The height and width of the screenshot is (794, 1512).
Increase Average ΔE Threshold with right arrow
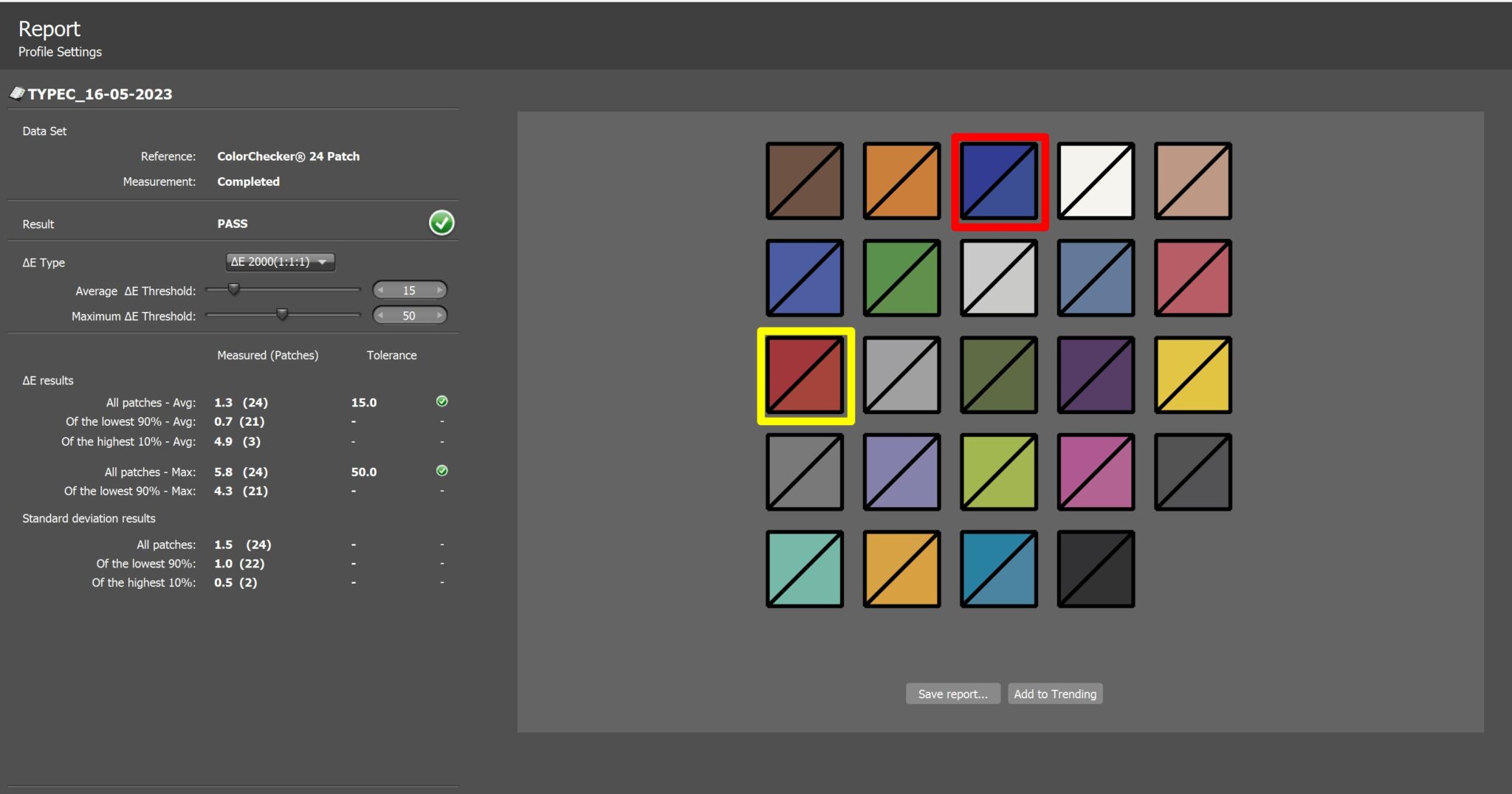click(440, 291)
